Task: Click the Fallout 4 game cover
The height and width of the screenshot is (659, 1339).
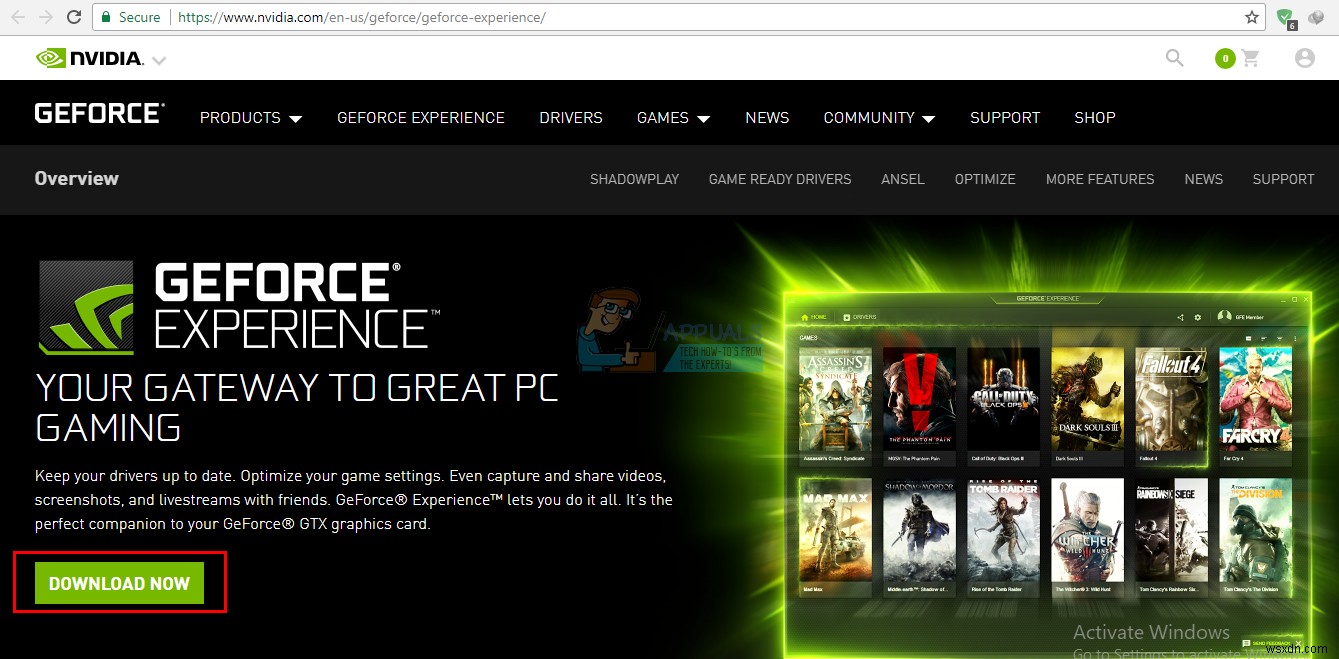Action: coord(1172,400)
